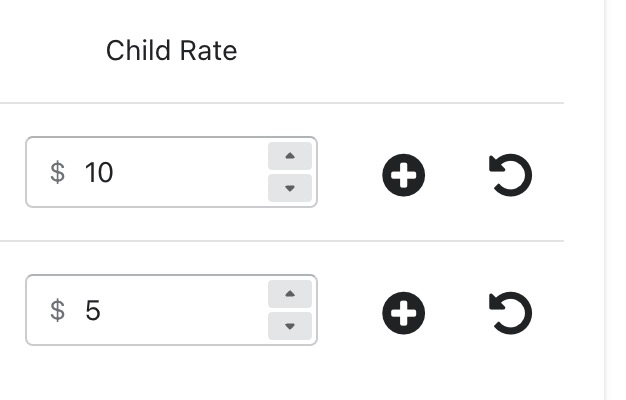Click the dollar sign in the 10 field
The height and width of the screenshot is (400, 626).
57,172
